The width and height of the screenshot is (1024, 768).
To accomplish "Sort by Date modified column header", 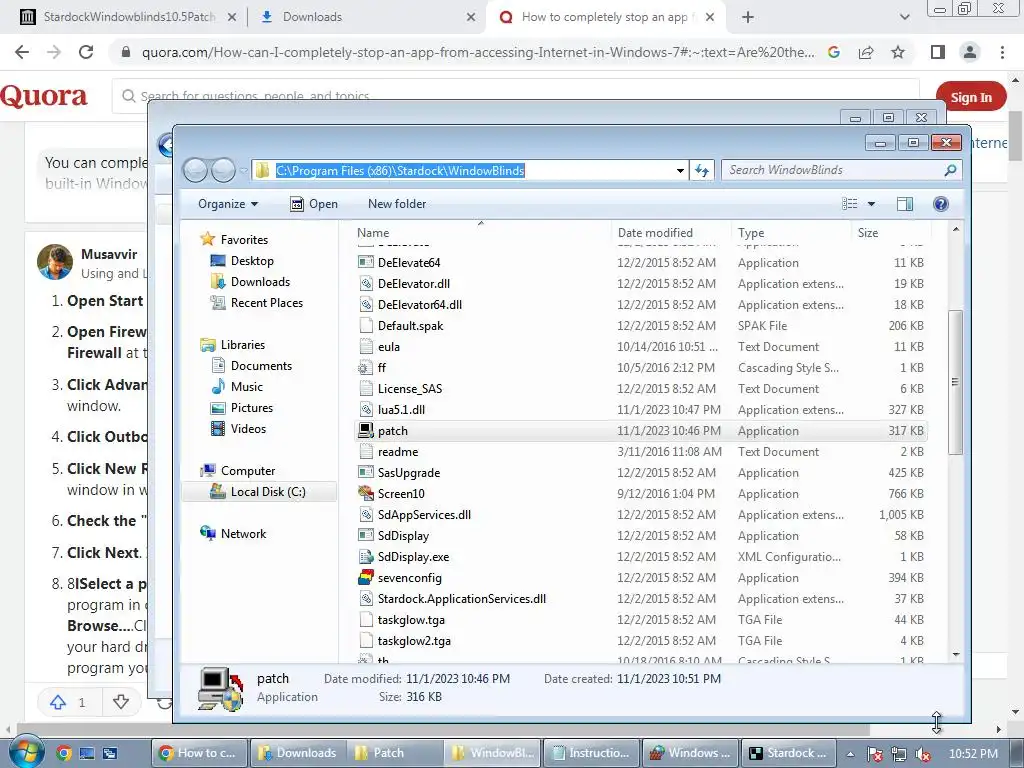I will pos(655,232).
